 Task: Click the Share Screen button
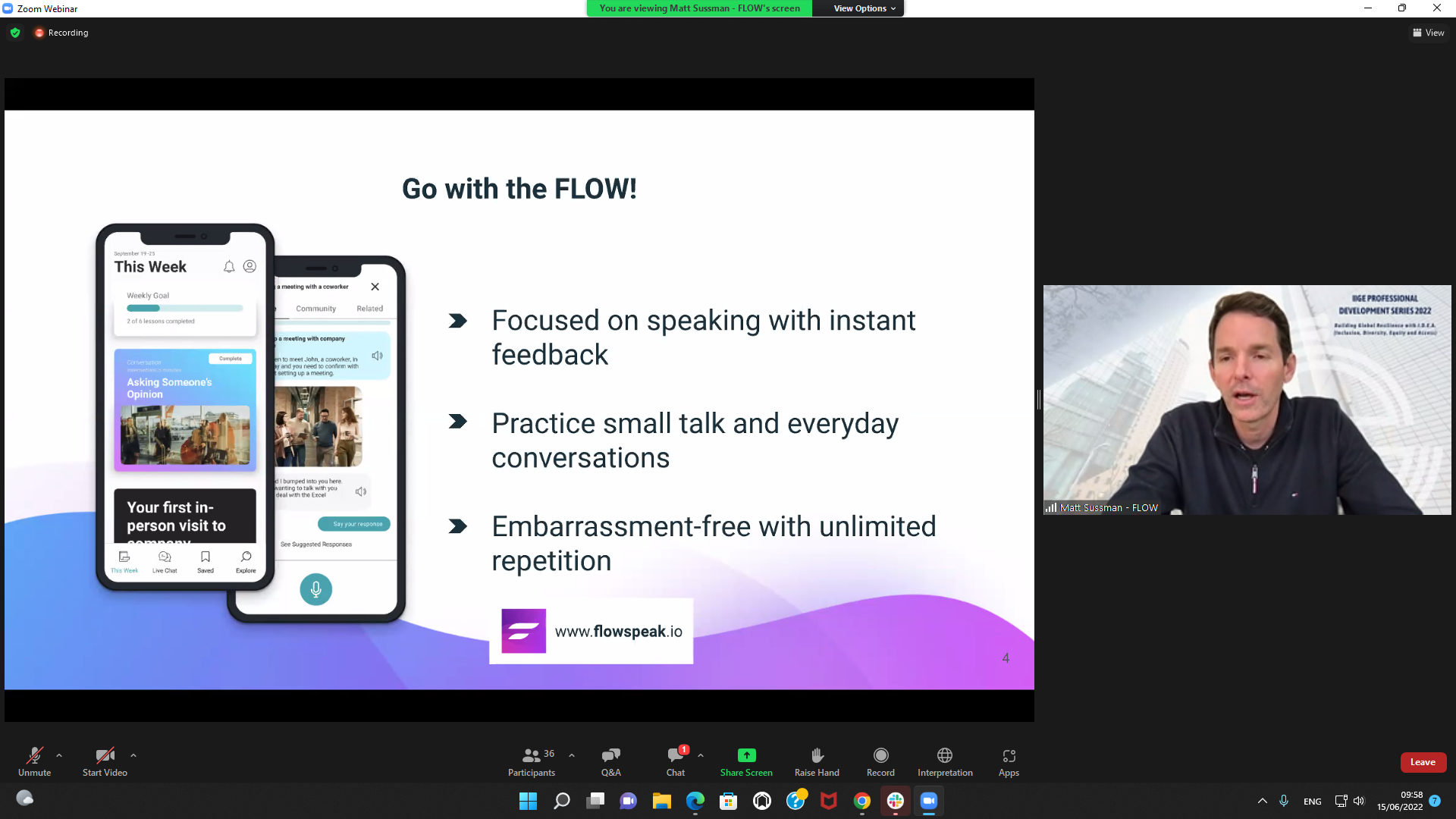tap(746, 761)
